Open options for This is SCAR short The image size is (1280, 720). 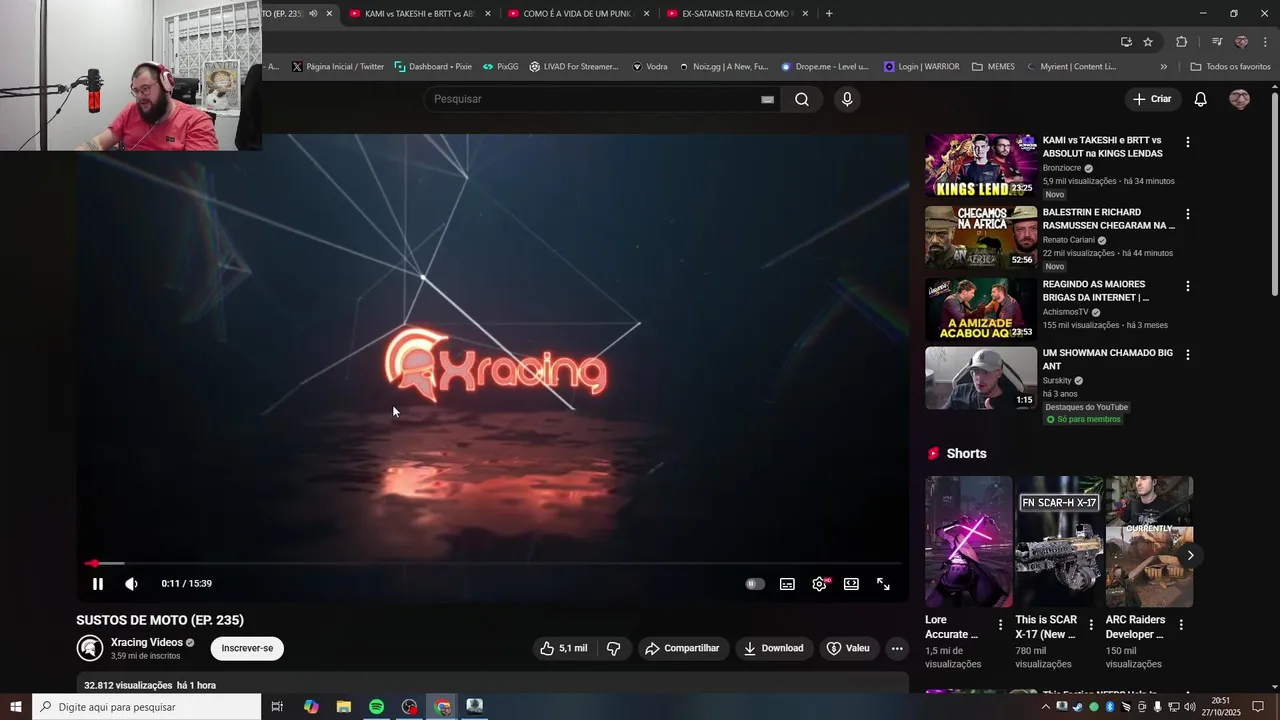point(1091,625)
